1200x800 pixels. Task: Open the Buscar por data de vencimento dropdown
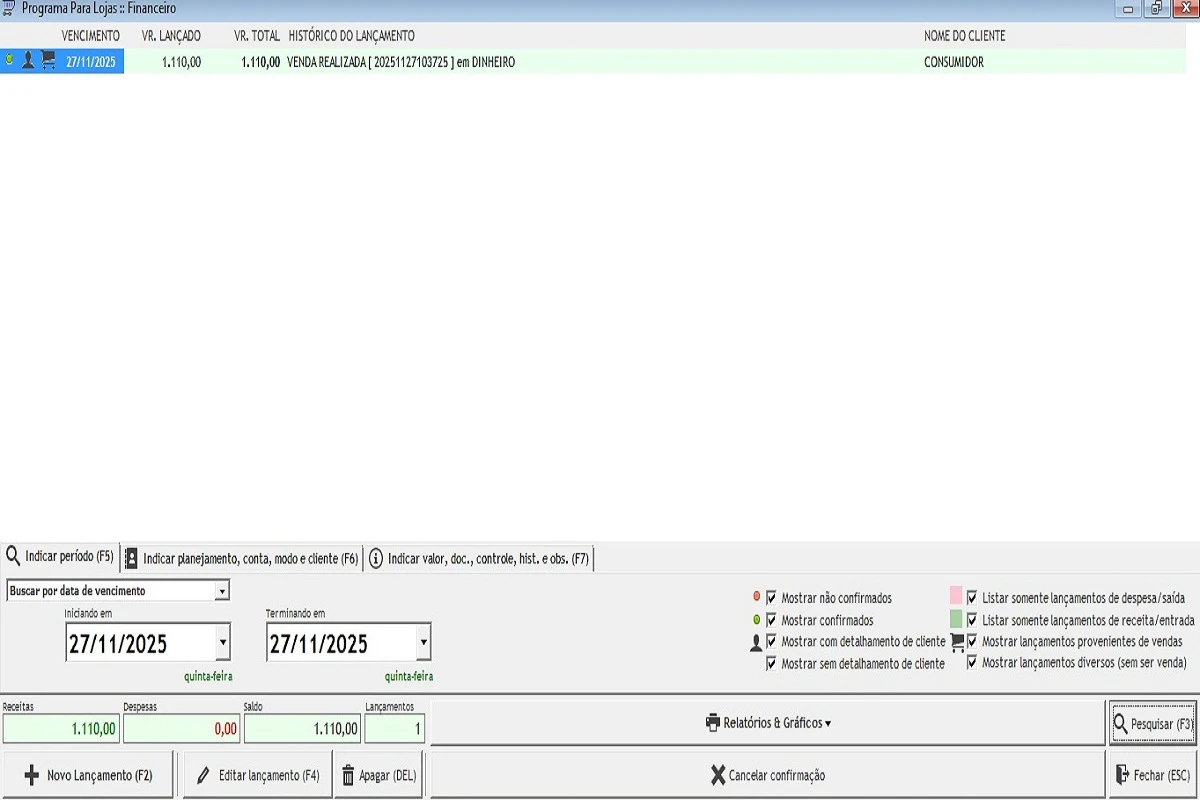(222, 591)
